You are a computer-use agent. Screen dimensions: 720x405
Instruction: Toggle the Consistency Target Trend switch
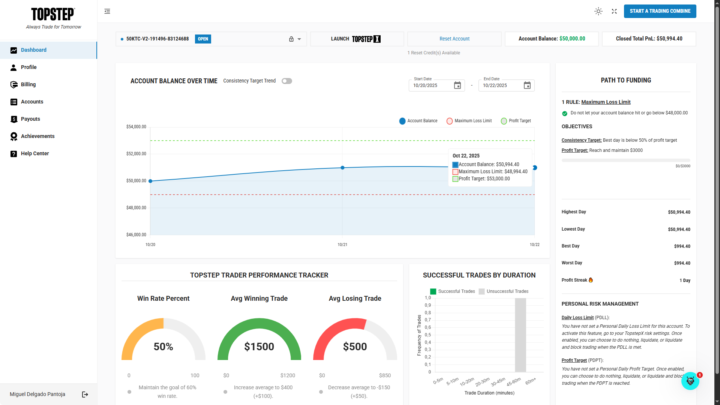point(287,81)
